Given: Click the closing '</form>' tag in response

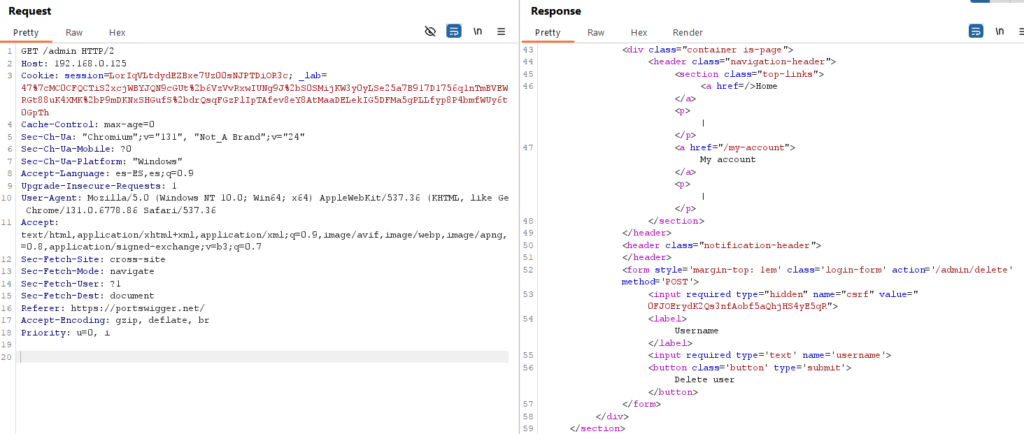Looking at the screenshot, I should click(x=641, y=405).
